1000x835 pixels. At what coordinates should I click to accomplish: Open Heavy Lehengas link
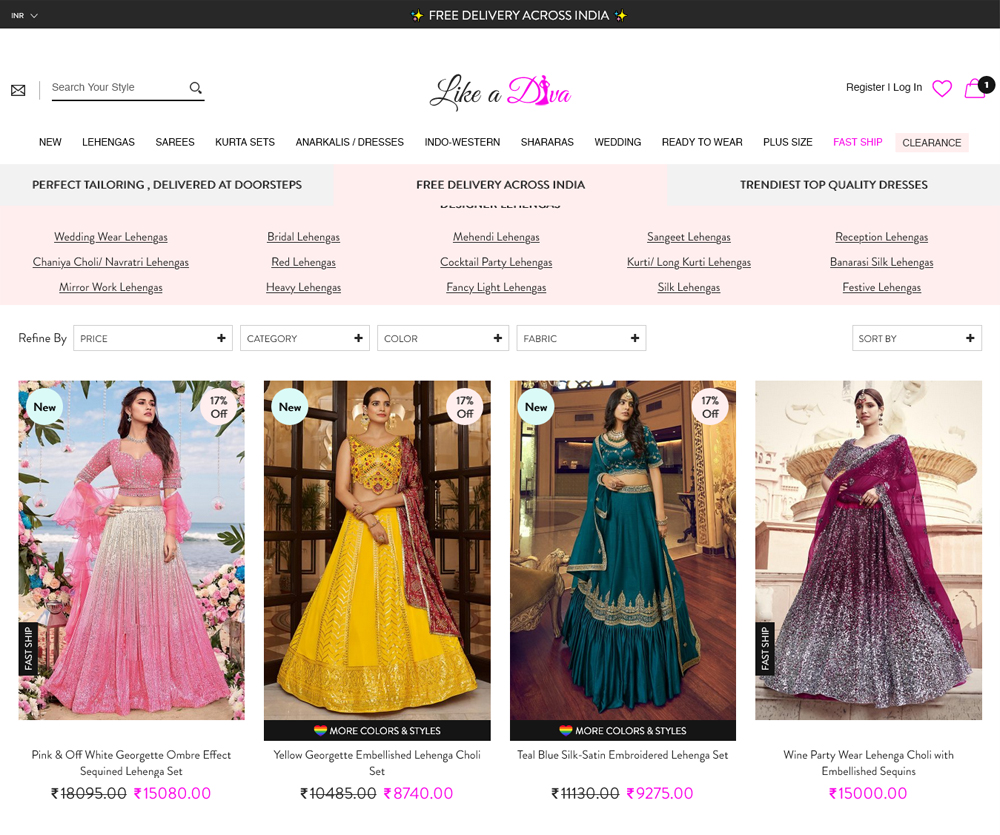304,288
